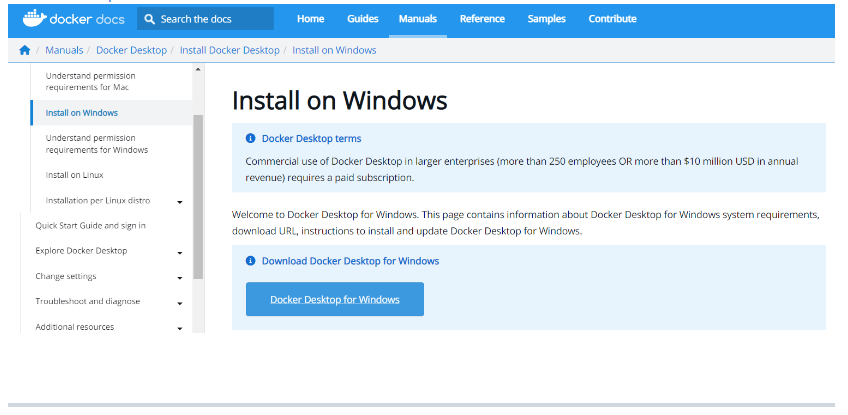This screenshot has height=415, width=848.
Task: Open Understand permission requirements for Windows
Action: 97,144
